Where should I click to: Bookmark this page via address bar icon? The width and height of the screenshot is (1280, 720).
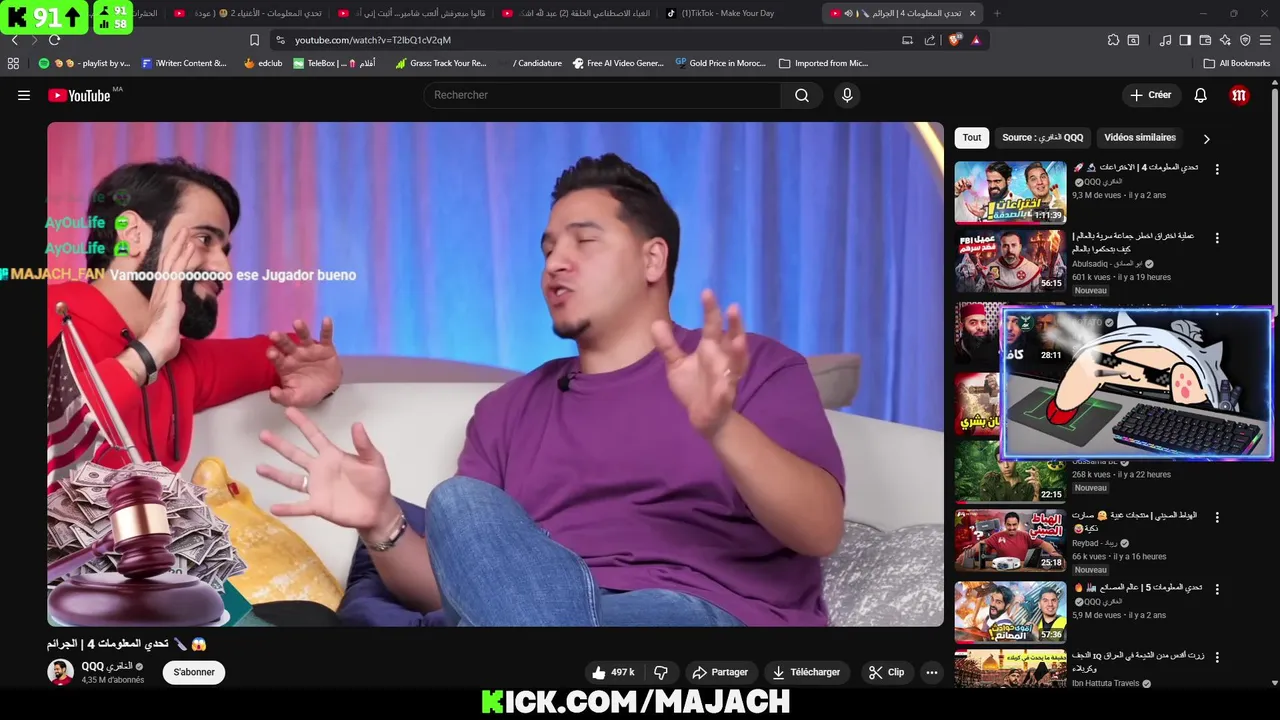(254, 40)
